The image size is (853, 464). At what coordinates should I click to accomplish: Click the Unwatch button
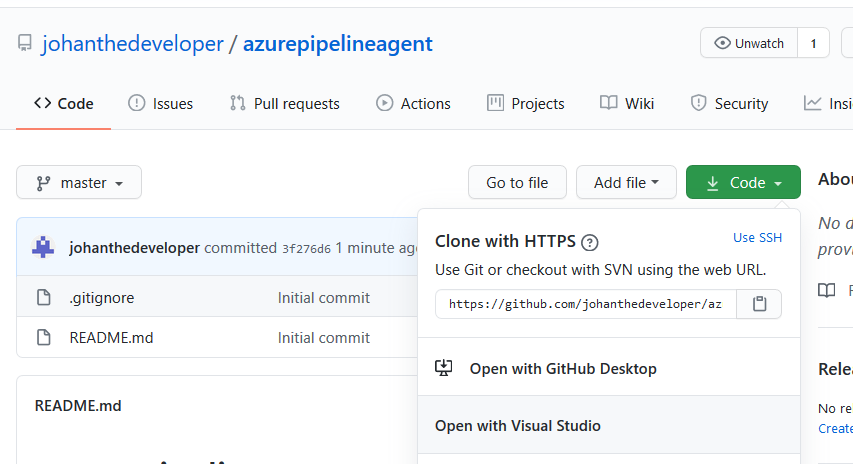[749, 43]
